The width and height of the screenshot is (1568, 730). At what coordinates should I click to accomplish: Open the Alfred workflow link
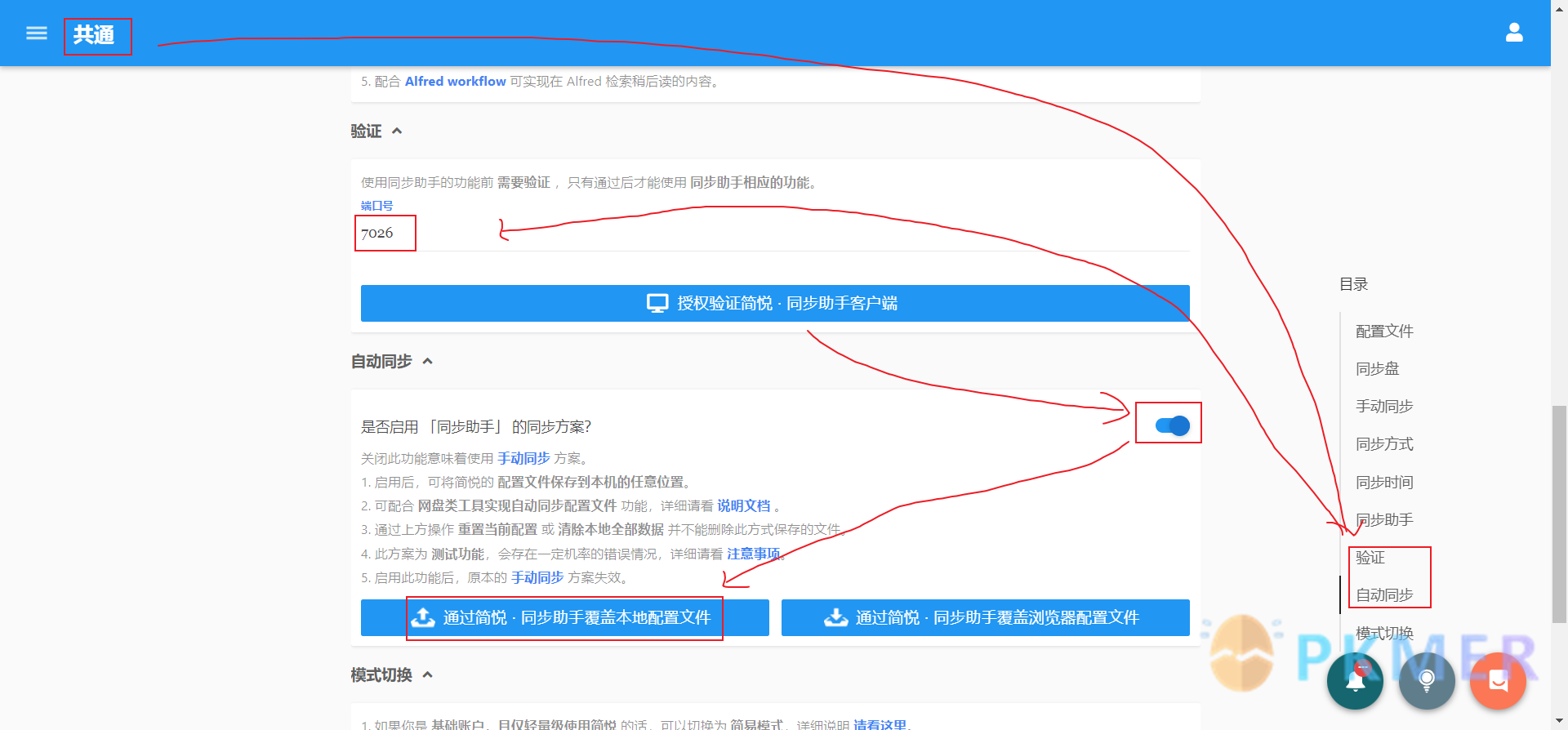455,82
